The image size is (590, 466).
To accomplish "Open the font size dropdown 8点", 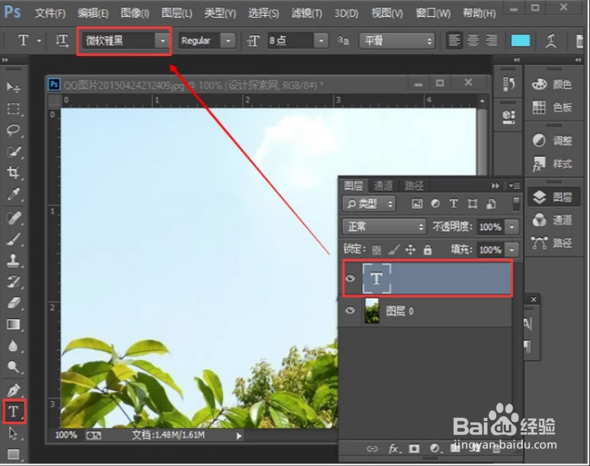I will [321, 40].
